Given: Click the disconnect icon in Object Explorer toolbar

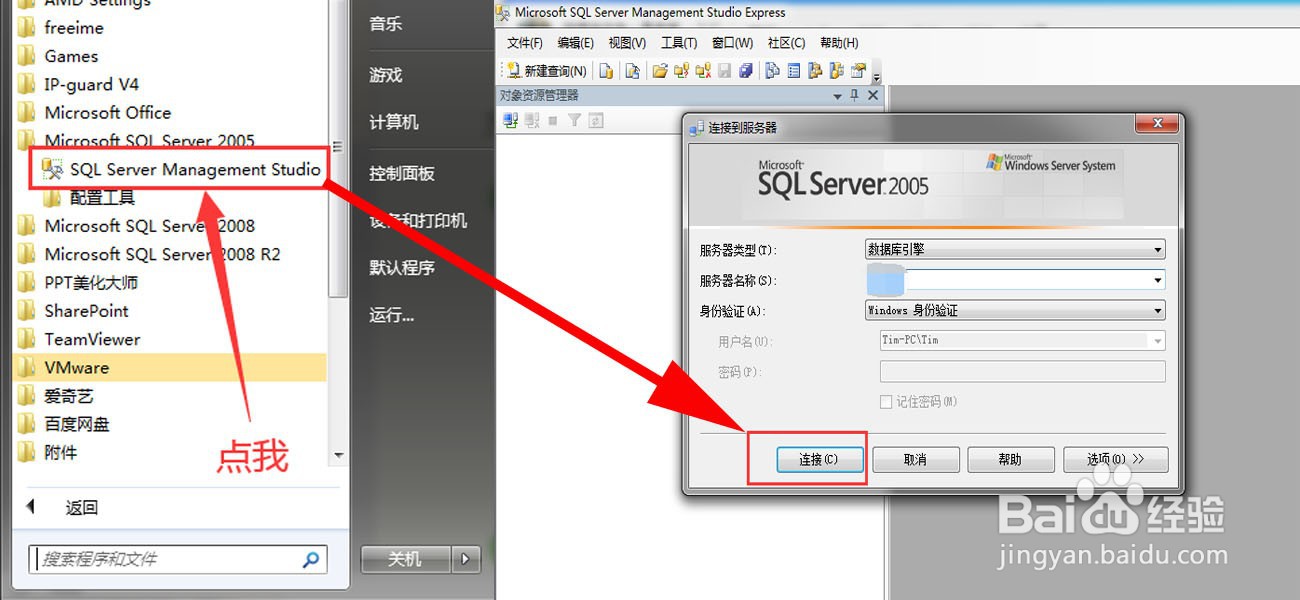Looking at the screenshot, I should (532, 120).
